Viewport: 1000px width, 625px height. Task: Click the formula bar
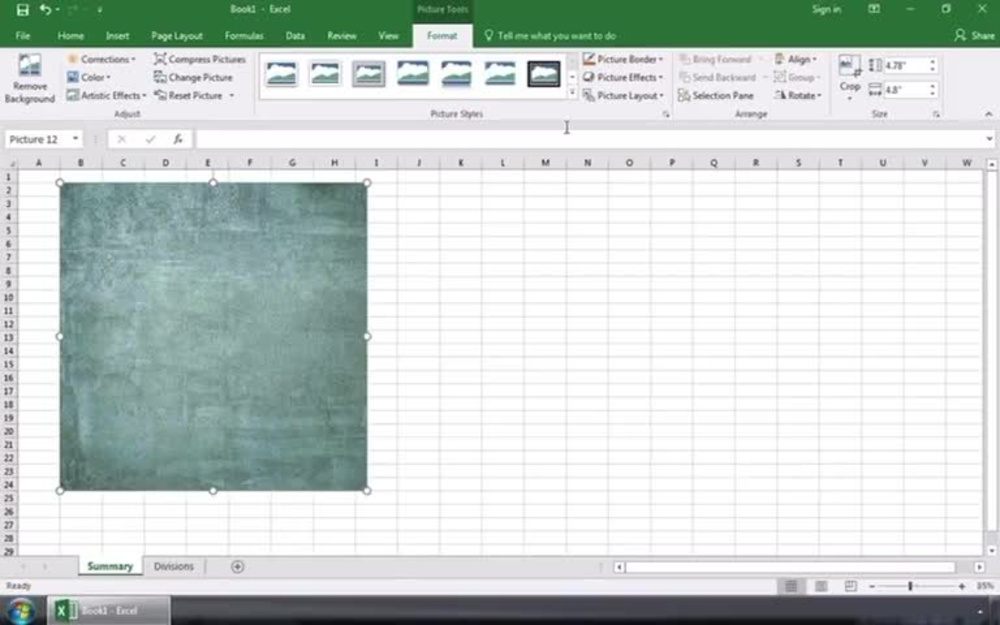coord(590,139)
